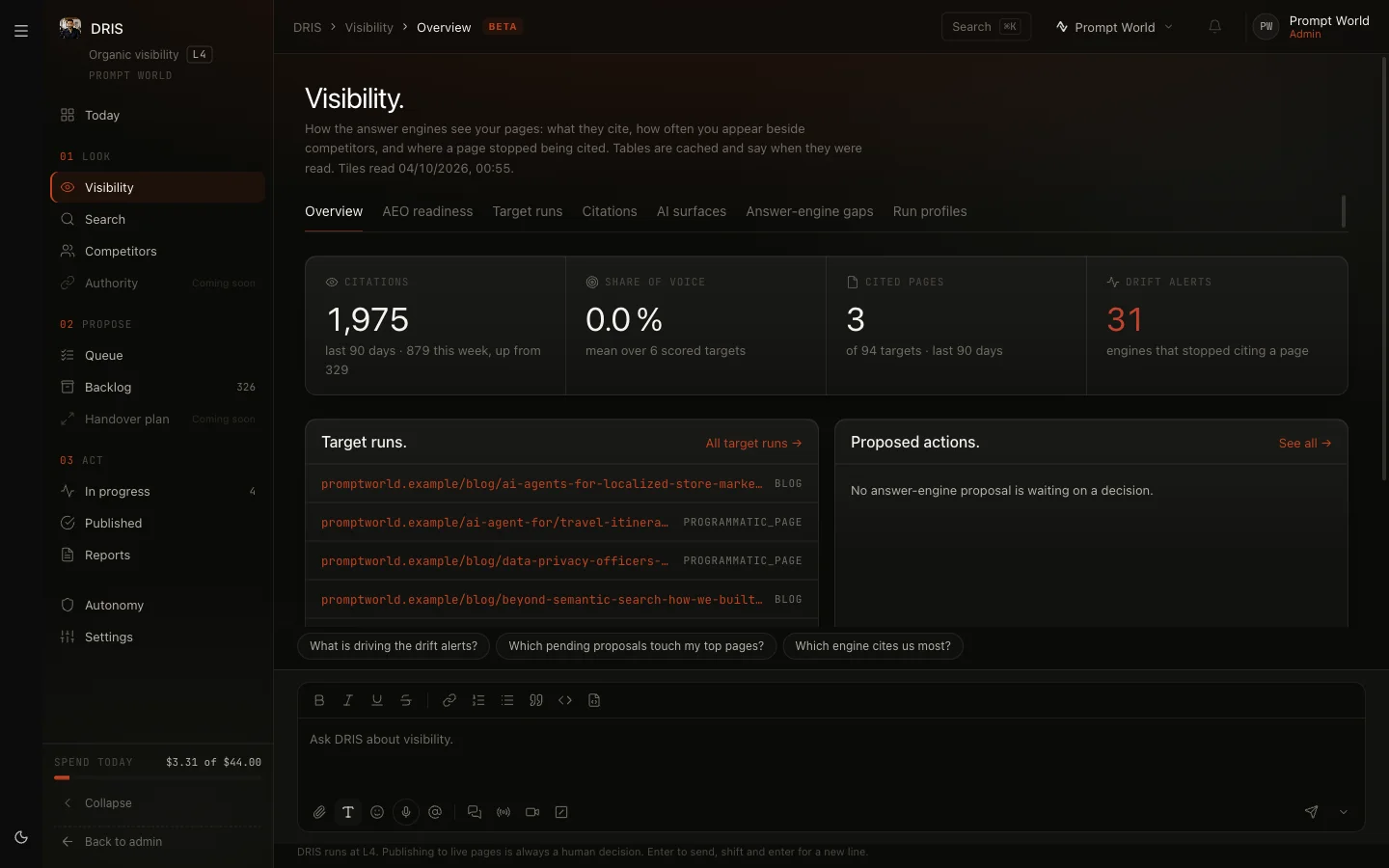Apply strikethrough formatting in the composer

click(406, 700)
